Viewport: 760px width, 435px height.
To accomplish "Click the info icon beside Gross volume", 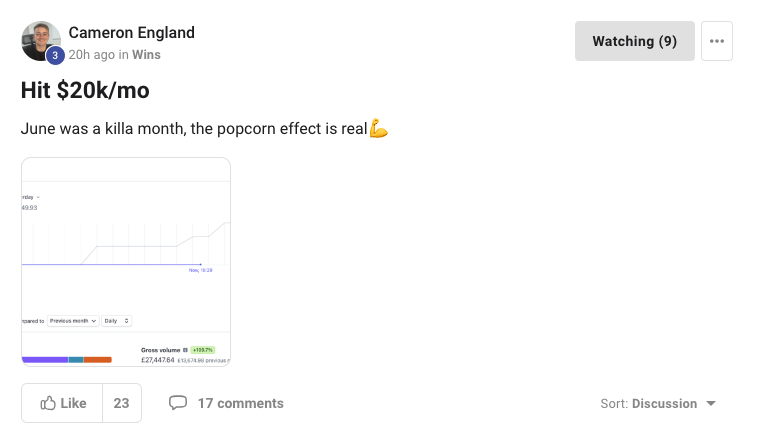I will pos(184,350).
